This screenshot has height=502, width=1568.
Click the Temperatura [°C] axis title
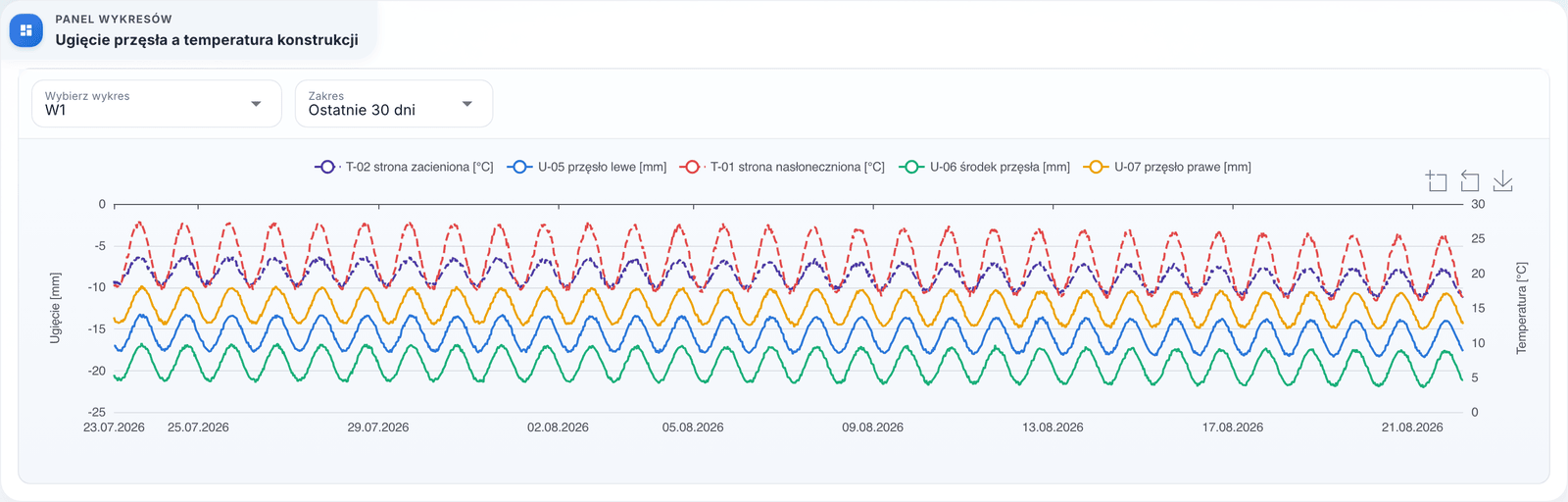[1522, 308]
